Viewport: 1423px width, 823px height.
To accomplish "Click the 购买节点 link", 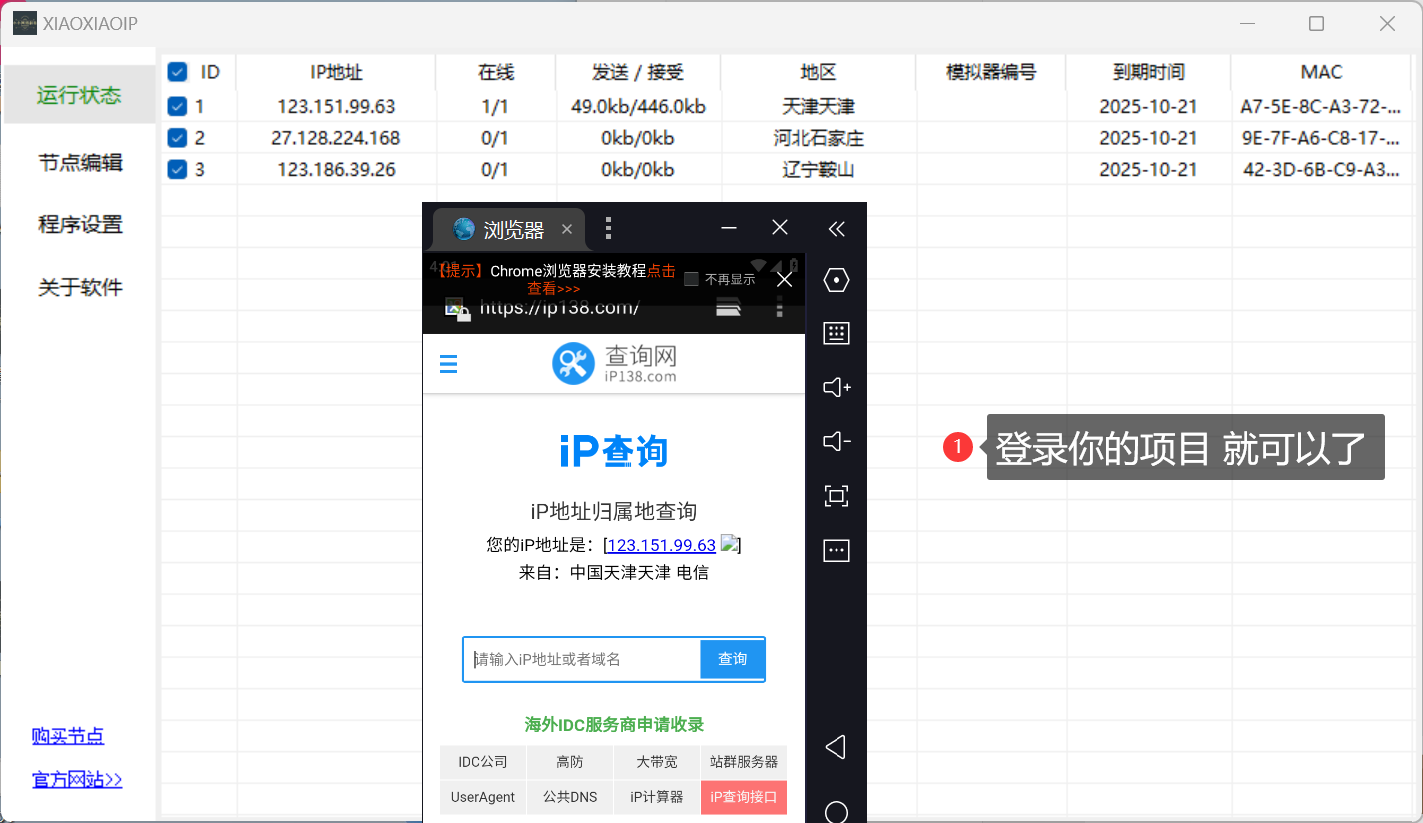I will tap(68, 736).
